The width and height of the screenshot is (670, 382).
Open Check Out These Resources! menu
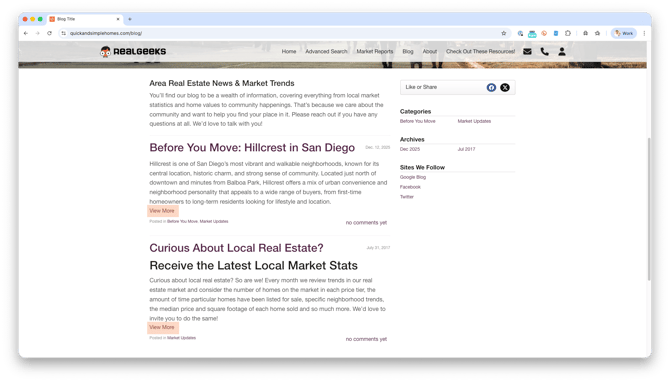point(481,51)
